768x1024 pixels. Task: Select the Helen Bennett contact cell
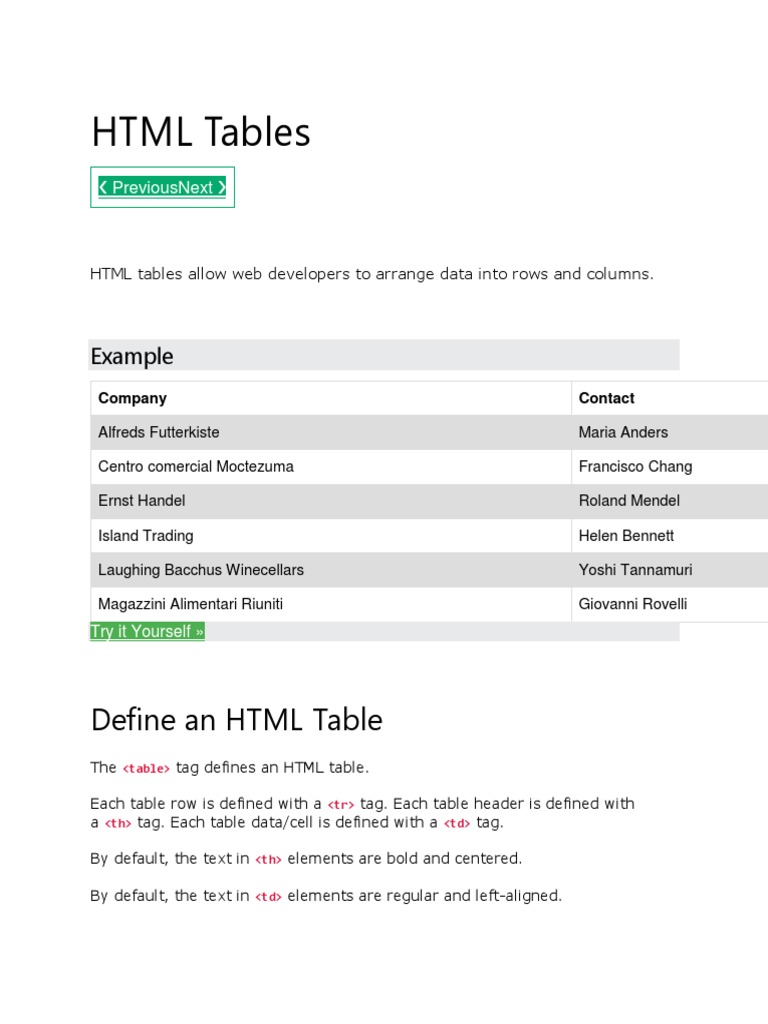pos(626,535)
